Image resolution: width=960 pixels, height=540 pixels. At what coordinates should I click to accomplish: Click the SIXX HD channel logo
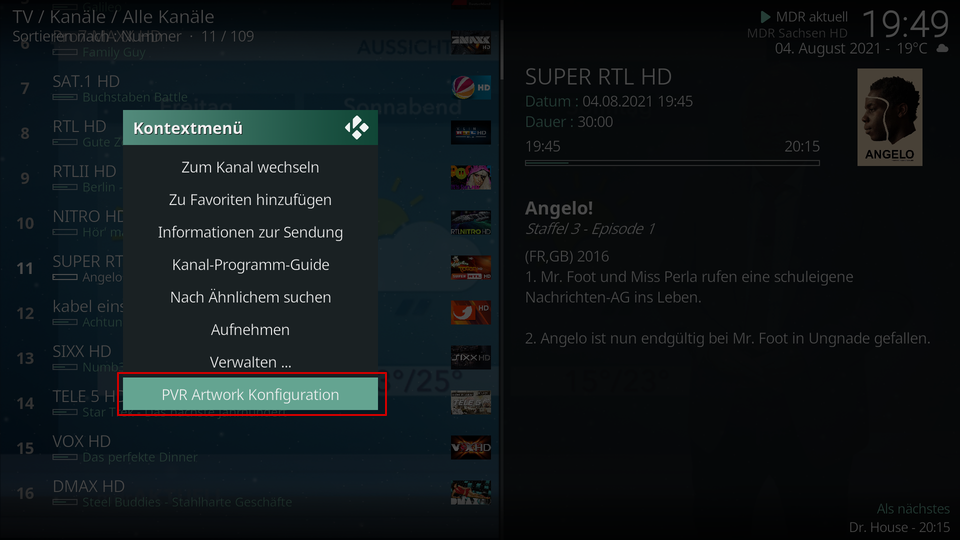point(471,358)
